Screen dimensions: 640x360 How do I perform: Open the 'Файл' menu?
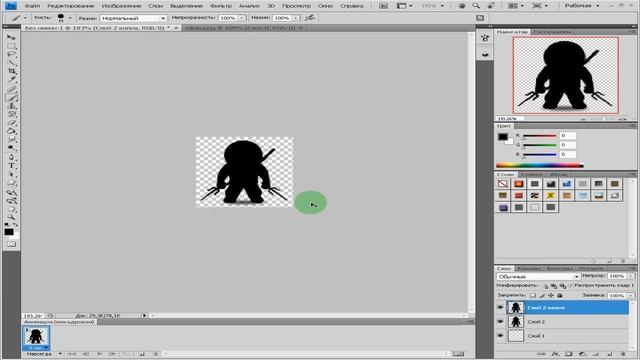coord(32,6)
